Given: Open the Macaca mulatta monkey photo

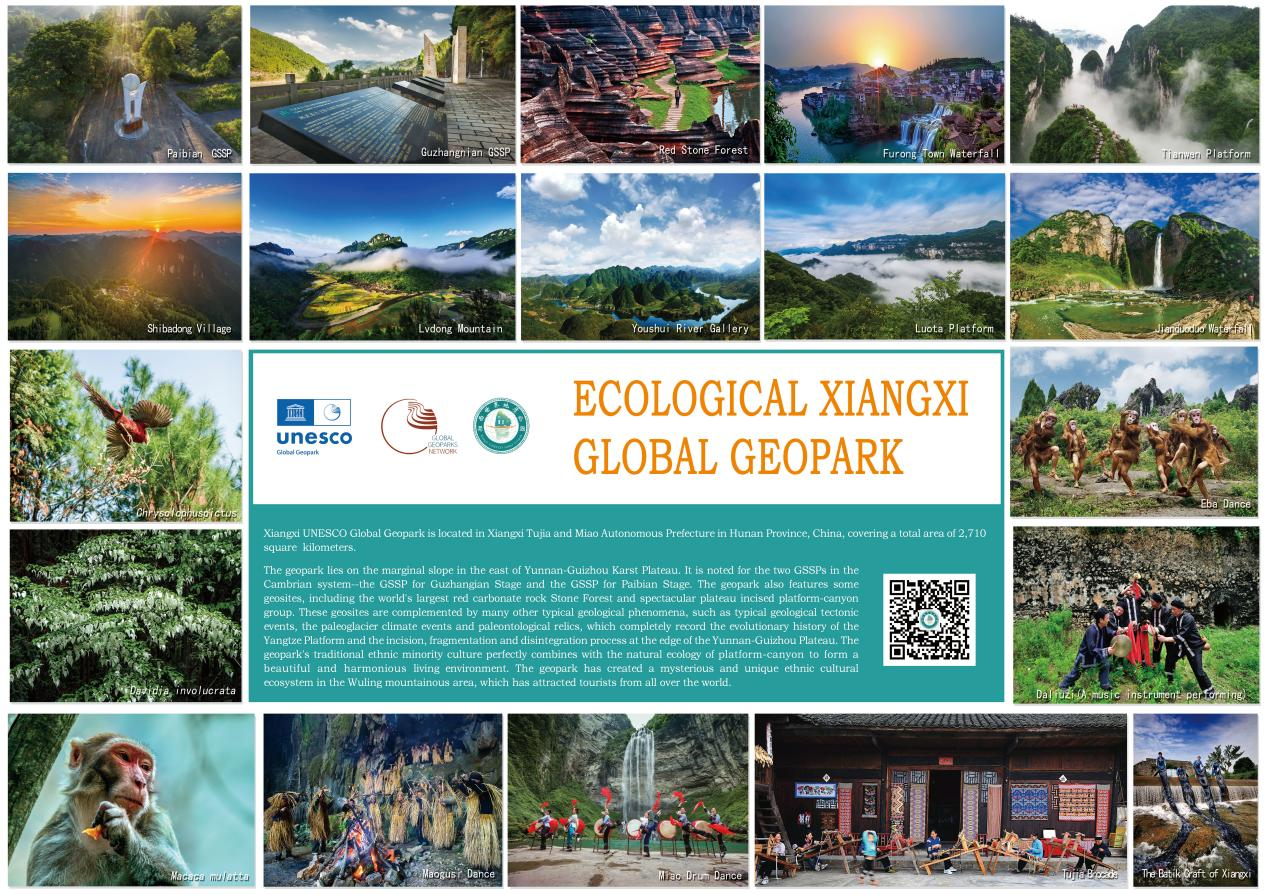Looking at the screenshot, I should tap(131, 799).
